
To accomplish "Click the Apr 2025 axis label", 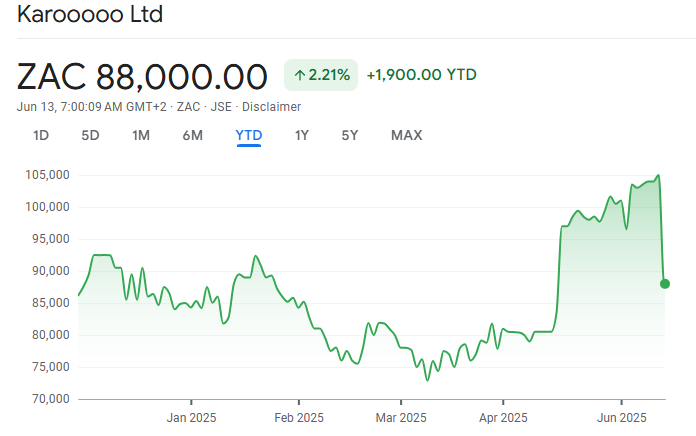I will pos(503,418).
